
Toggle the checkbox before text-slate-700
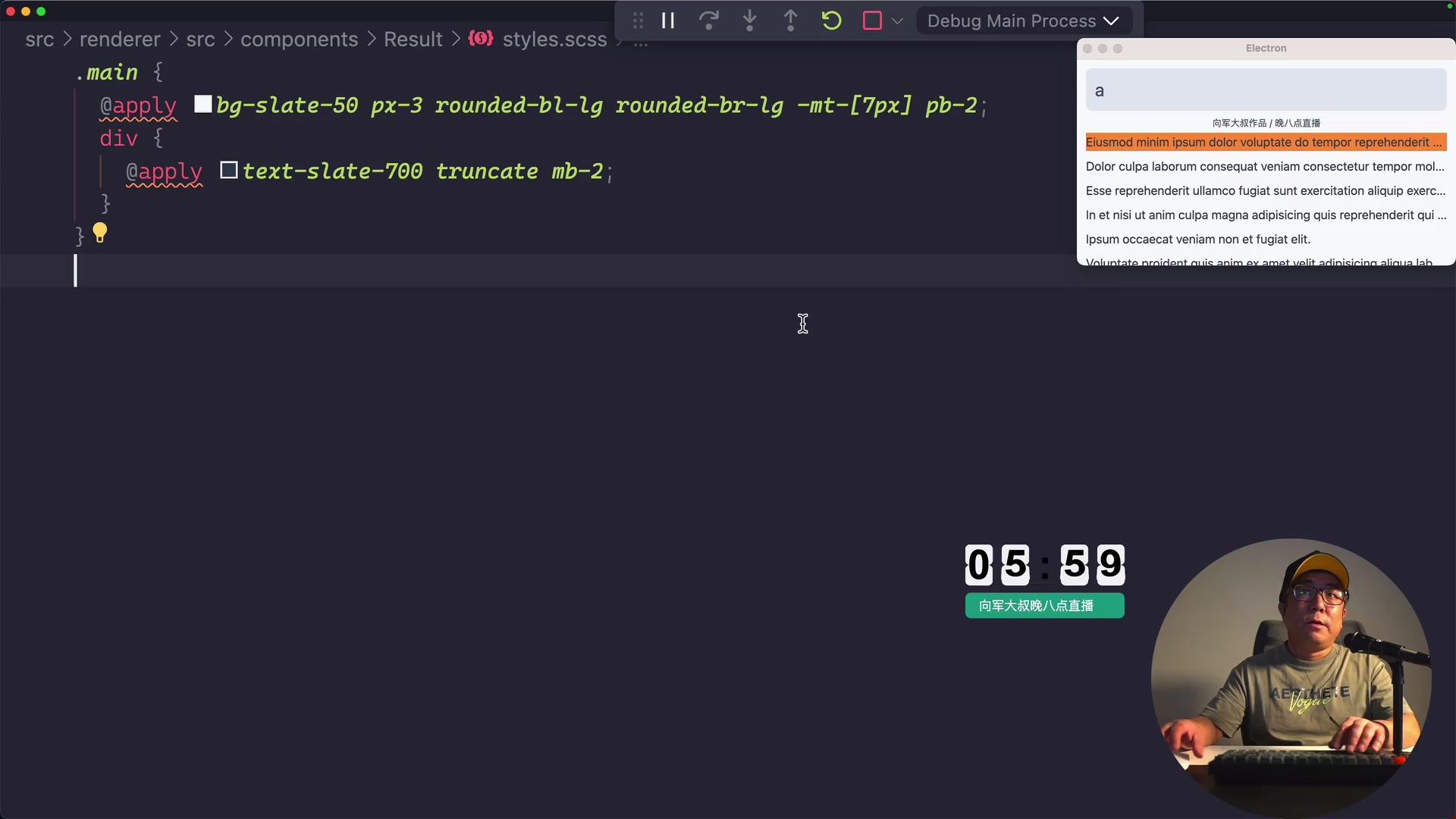(x=228, y=169)
